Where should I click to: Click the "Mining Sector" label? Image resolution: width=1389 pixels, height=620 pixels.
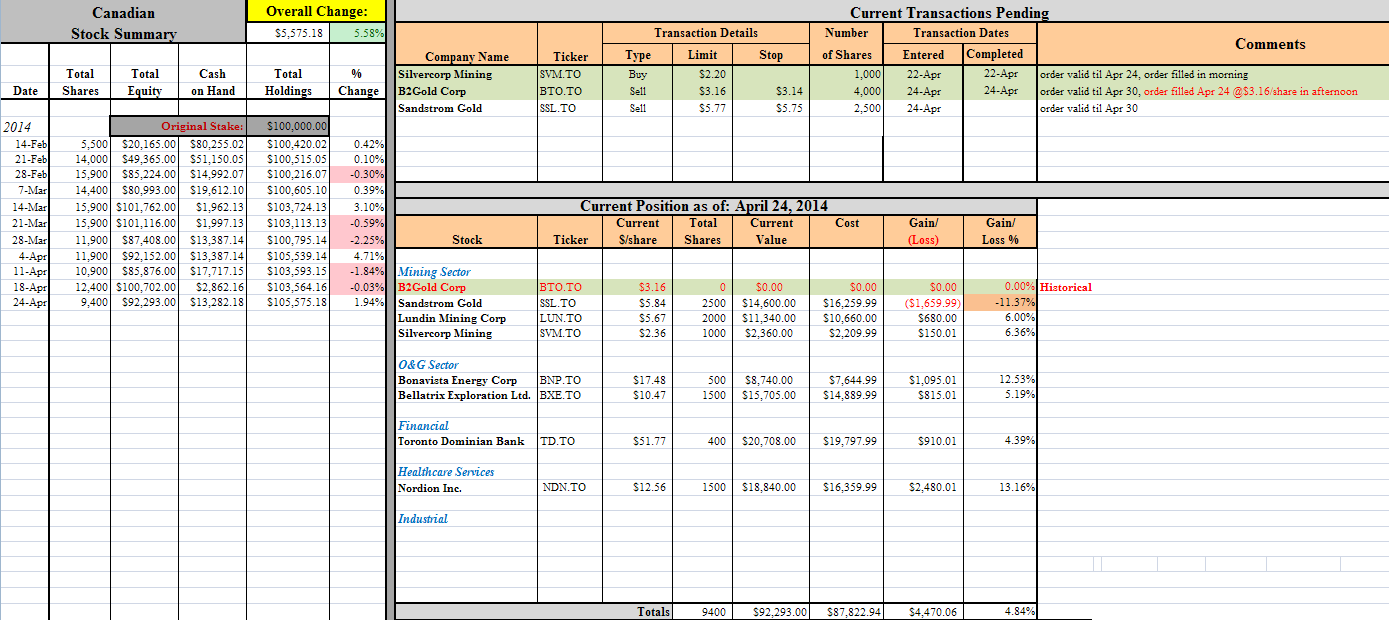[434, 272]
